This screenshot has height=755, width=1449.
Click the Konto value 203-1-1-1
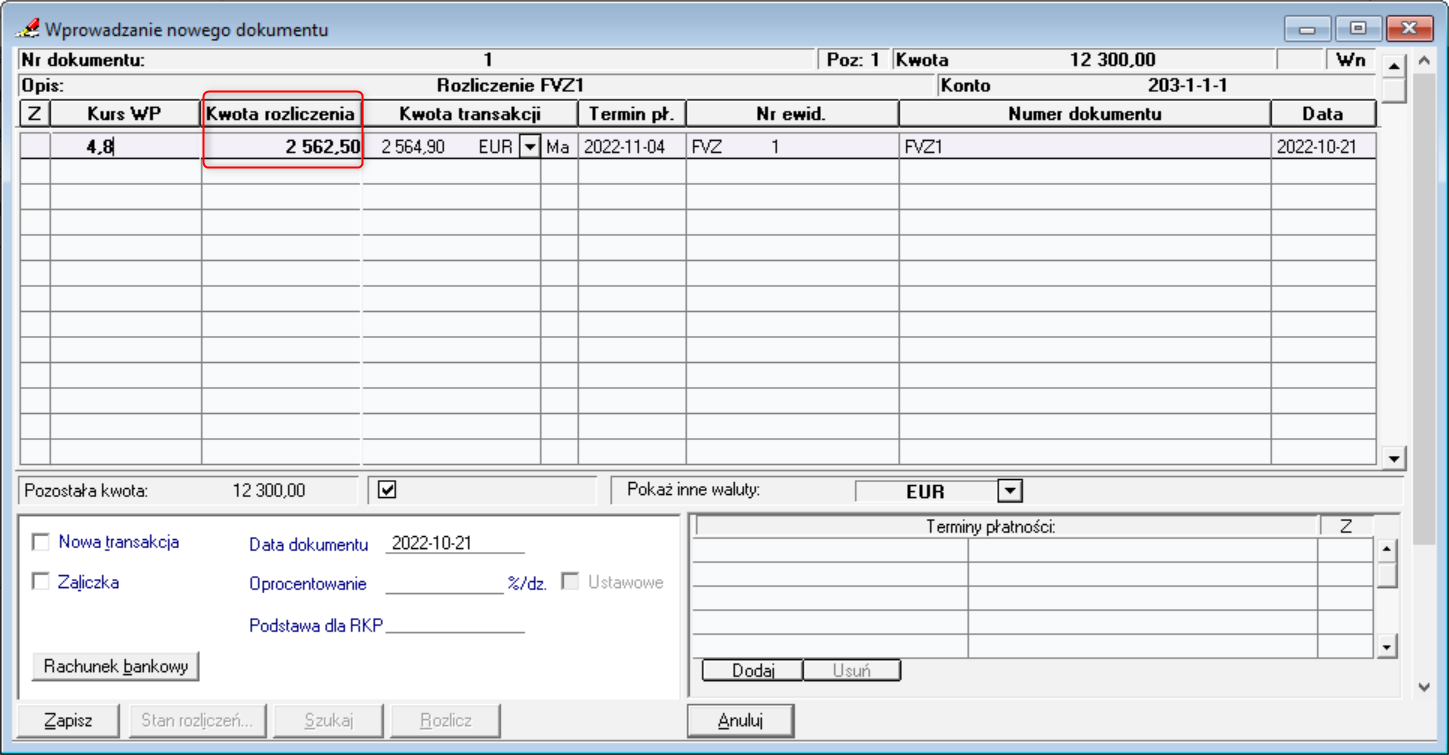click(1187, 86)
